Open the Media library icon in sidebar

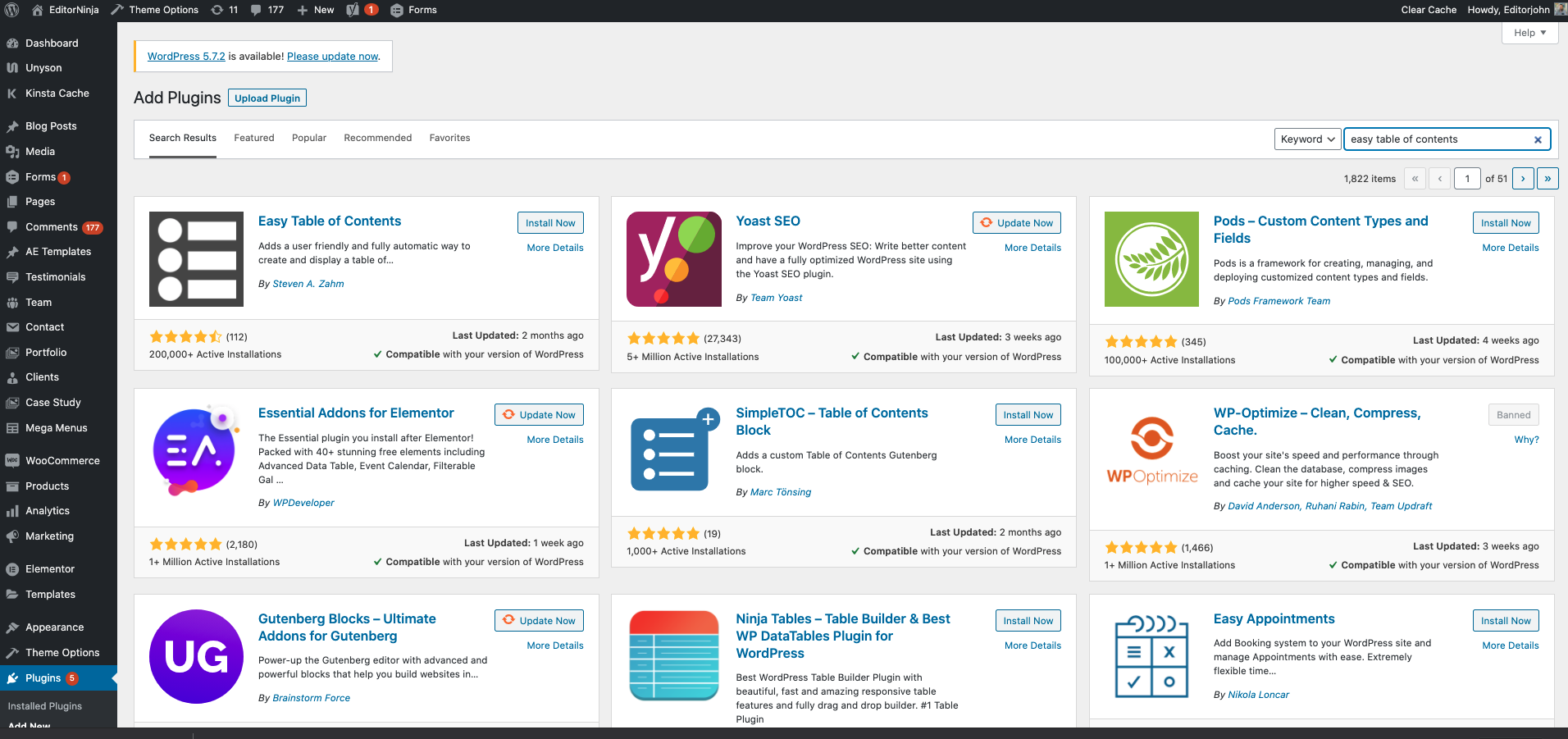[12, 151]
